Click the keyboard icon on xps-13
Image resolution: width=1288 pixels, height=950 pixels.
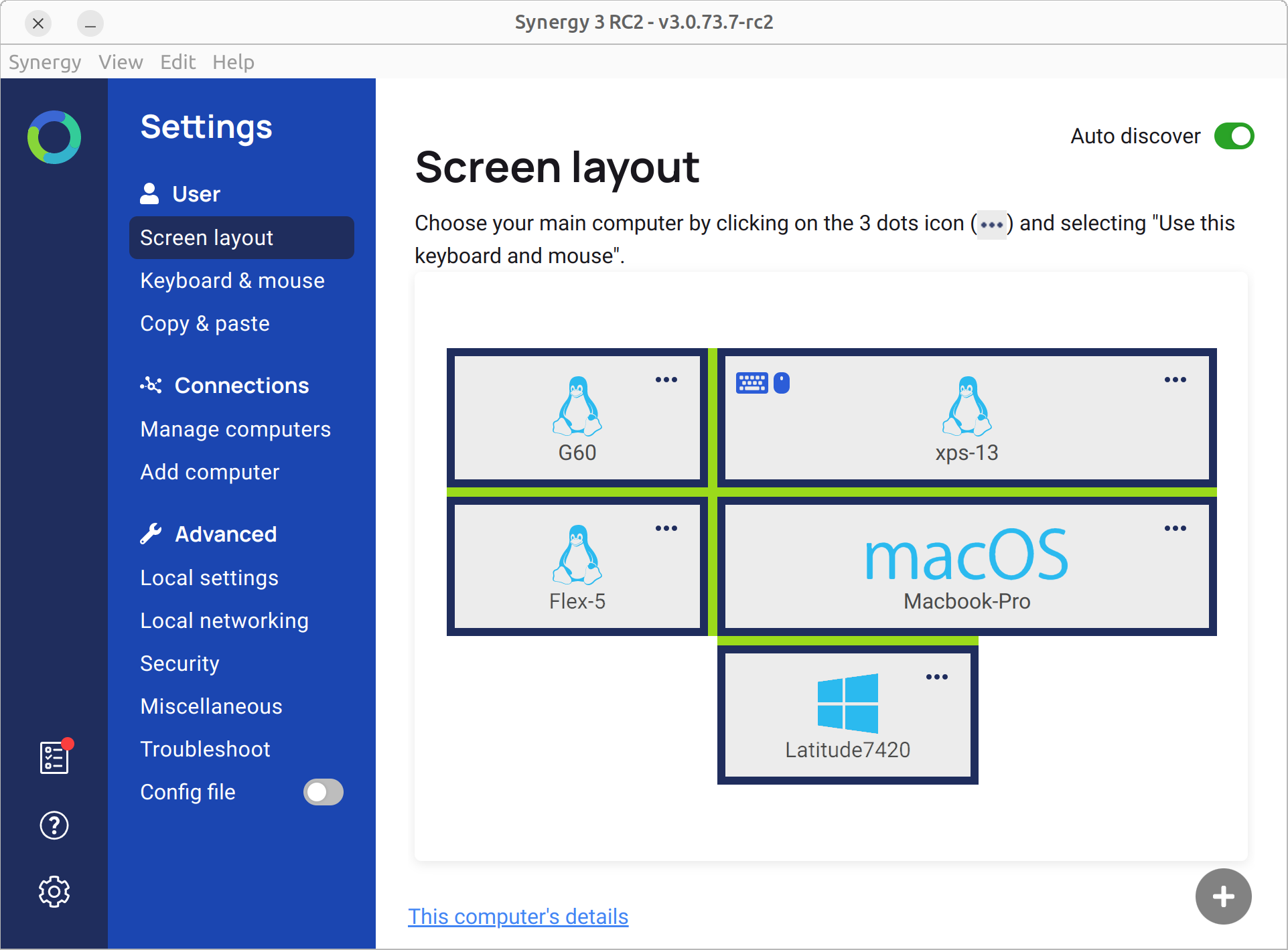752,383
